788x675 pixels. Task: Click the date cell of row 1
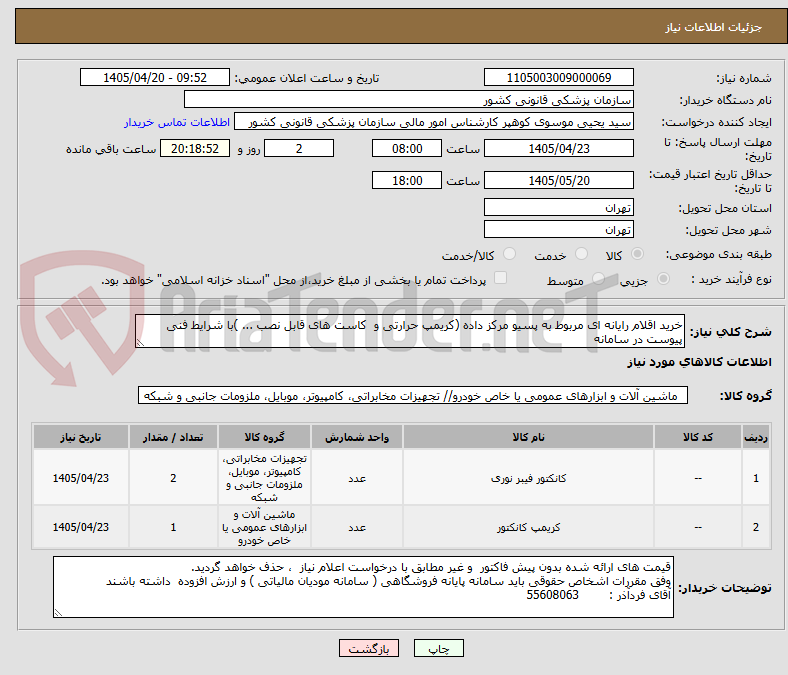coord(81,478)
